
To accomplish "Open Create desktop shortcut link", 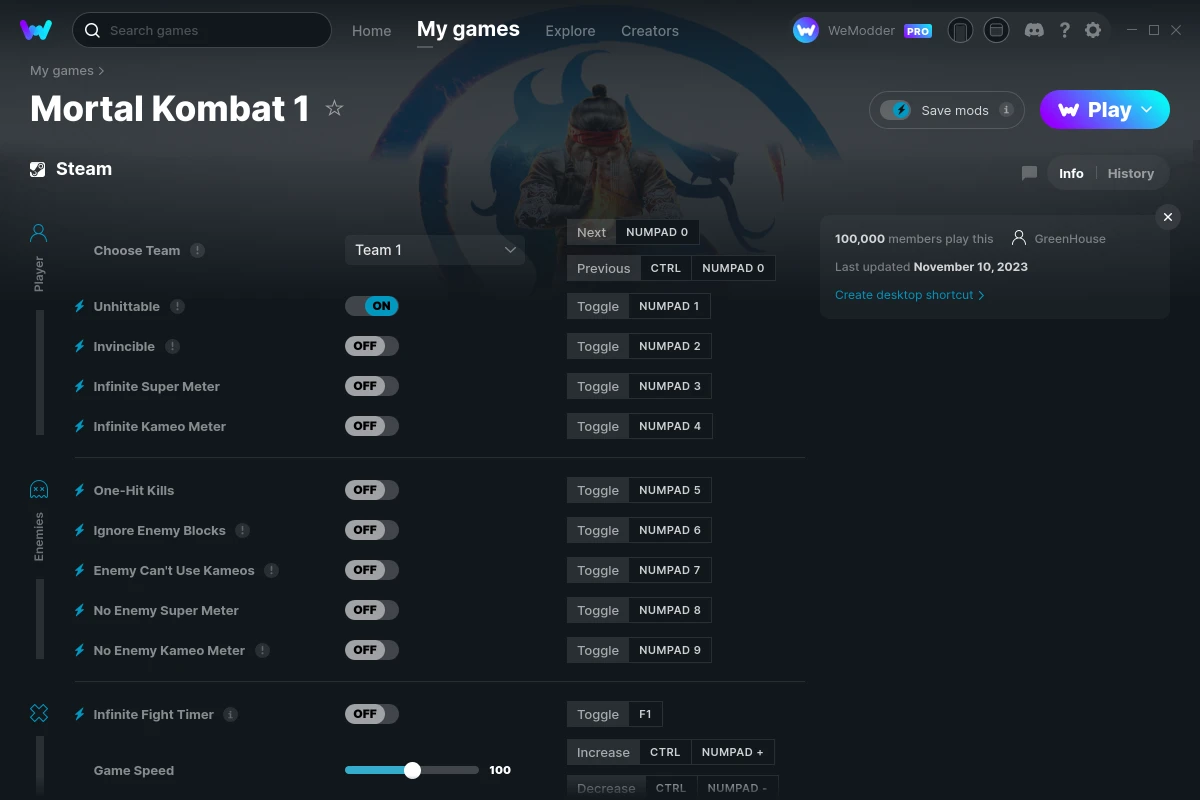I will click(910, 295).
